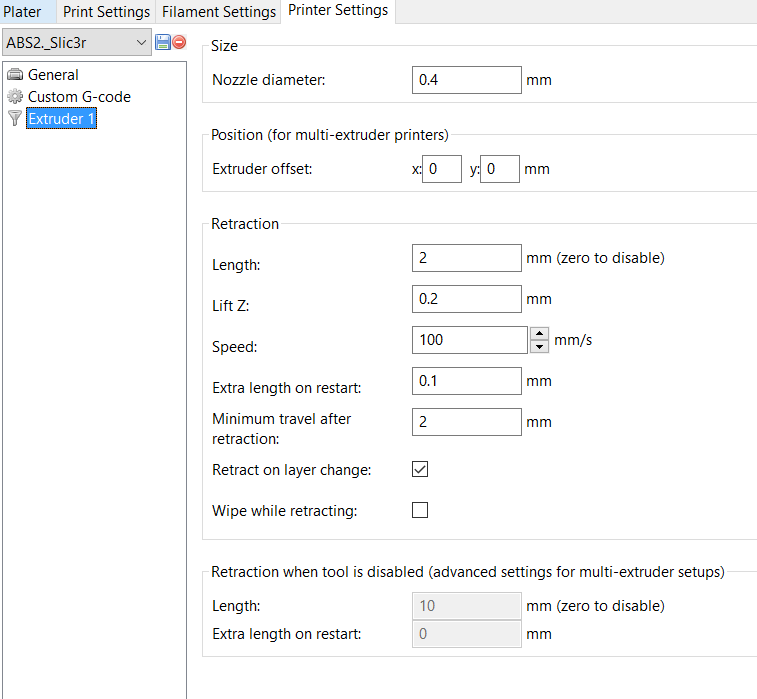Image resolution: width=757 pixels, height=699 pixels.
Task: Click the Extruder 1 funnel icon
Action: (x=15, y=119)
